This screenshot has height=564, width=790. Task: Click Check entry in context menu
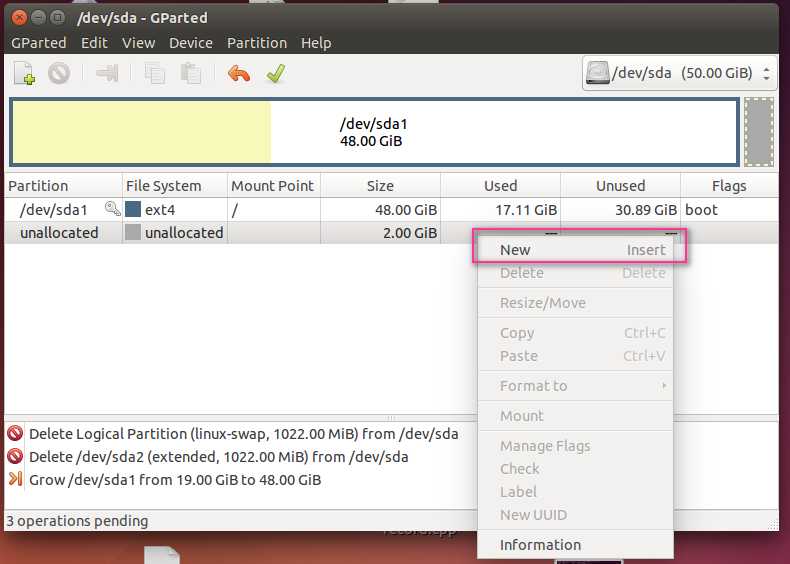pyautogui.click(x=575, y=469)
